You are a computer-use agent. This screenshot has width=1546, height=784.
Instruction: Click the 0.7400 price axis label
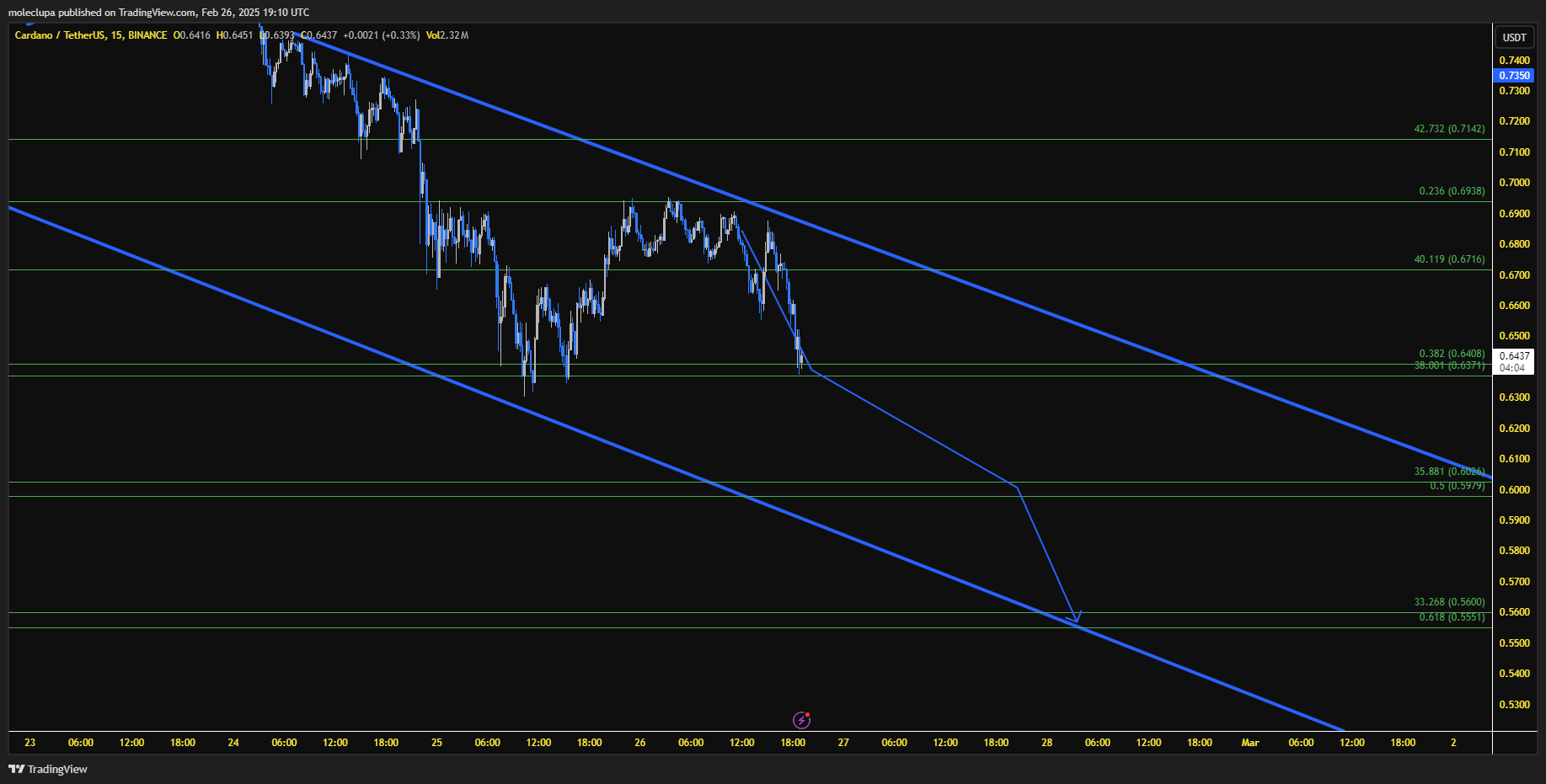click(1514, 61)
